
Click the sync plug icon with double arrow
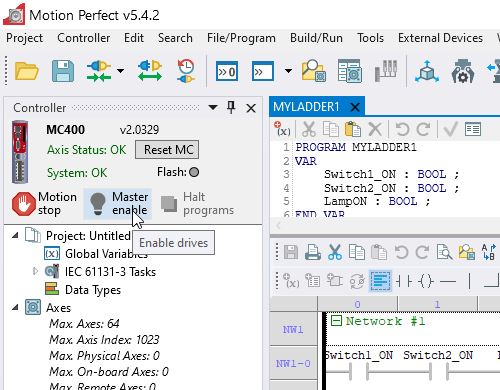click(x=150, y=71)
